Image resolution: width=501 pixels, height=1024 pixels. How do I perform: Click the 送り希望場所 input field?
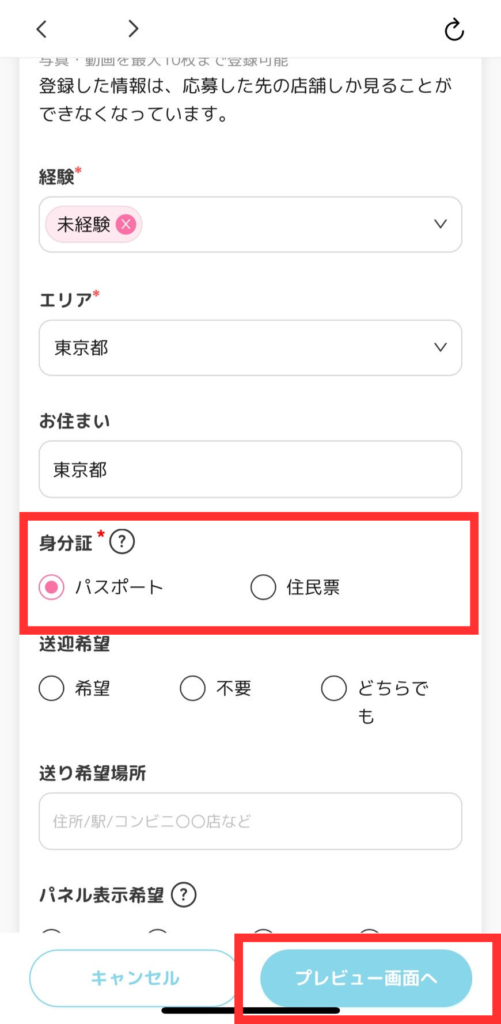coord(250,821)
